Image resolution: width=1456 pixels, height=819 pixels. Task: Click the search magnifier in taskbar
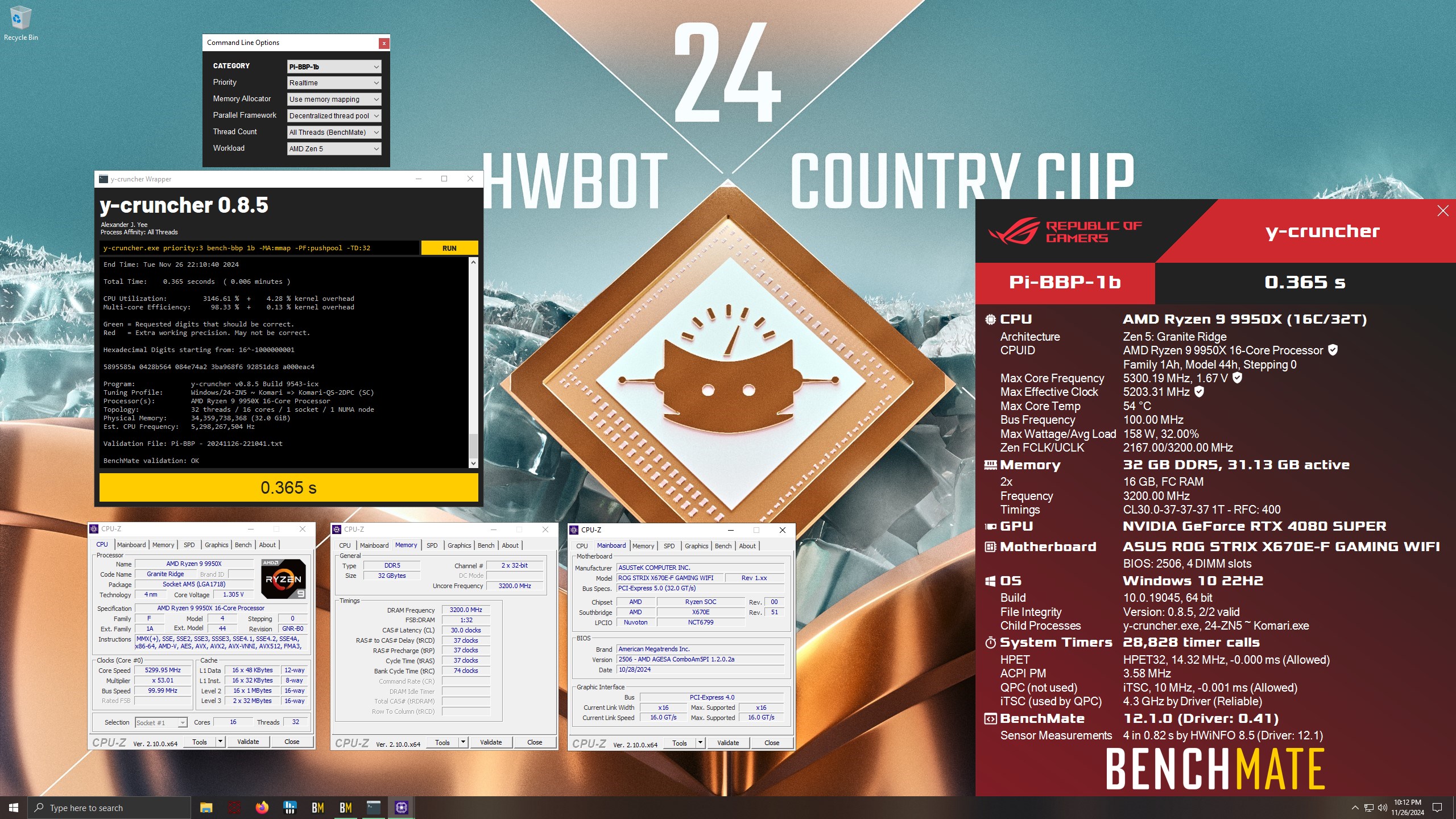pyautogui.click(x=39, y=808)
